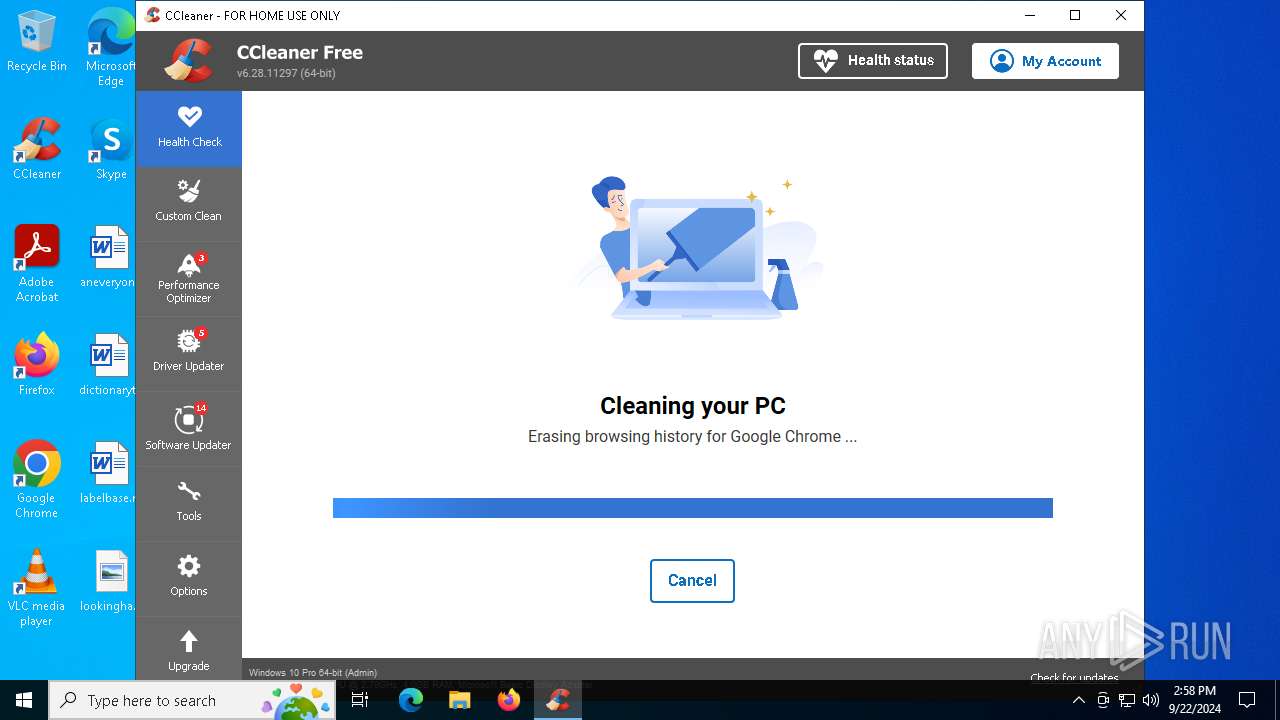Open File Explorer from the taskbar

459,700
